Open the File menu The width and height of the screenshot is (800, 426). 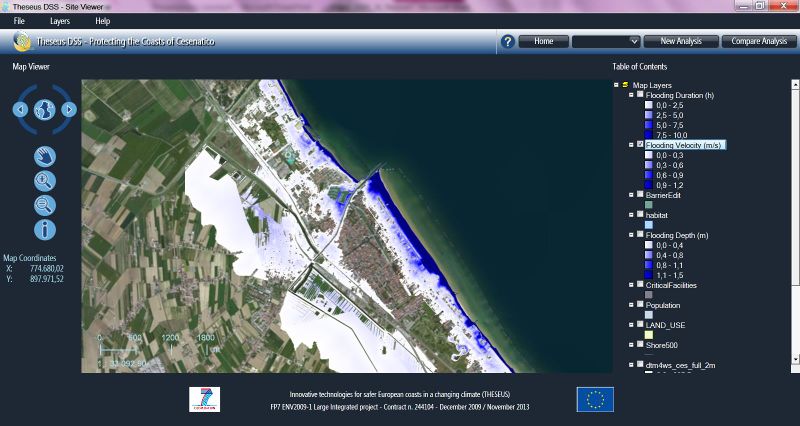(x=19, y=21)
